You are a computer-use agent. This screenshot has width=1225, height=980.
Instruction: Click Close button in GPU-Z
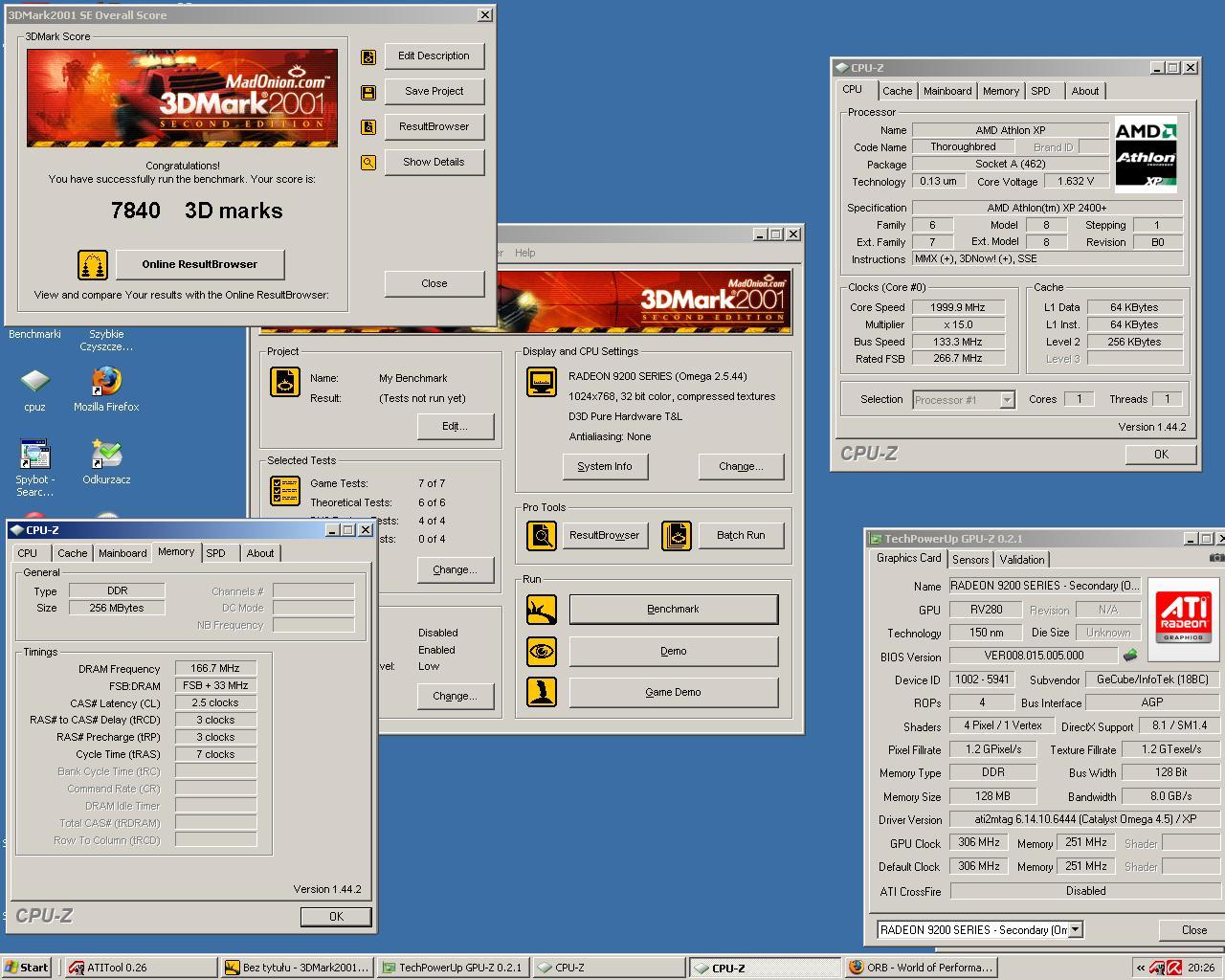[x=1193, y=930]
